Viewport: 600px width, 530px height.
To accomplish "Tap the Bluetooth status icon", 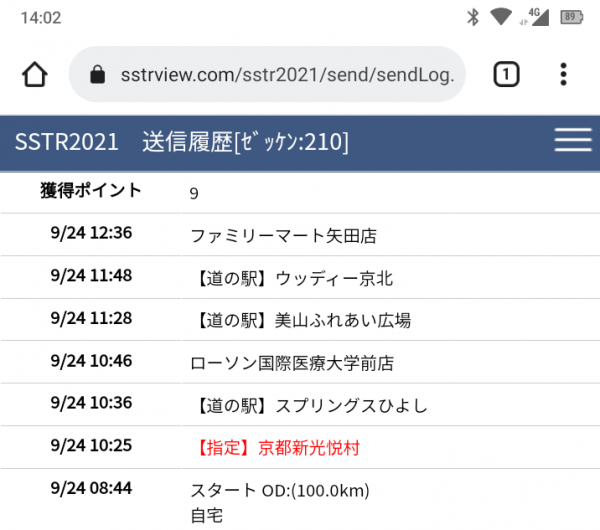I will click(475, 17).
